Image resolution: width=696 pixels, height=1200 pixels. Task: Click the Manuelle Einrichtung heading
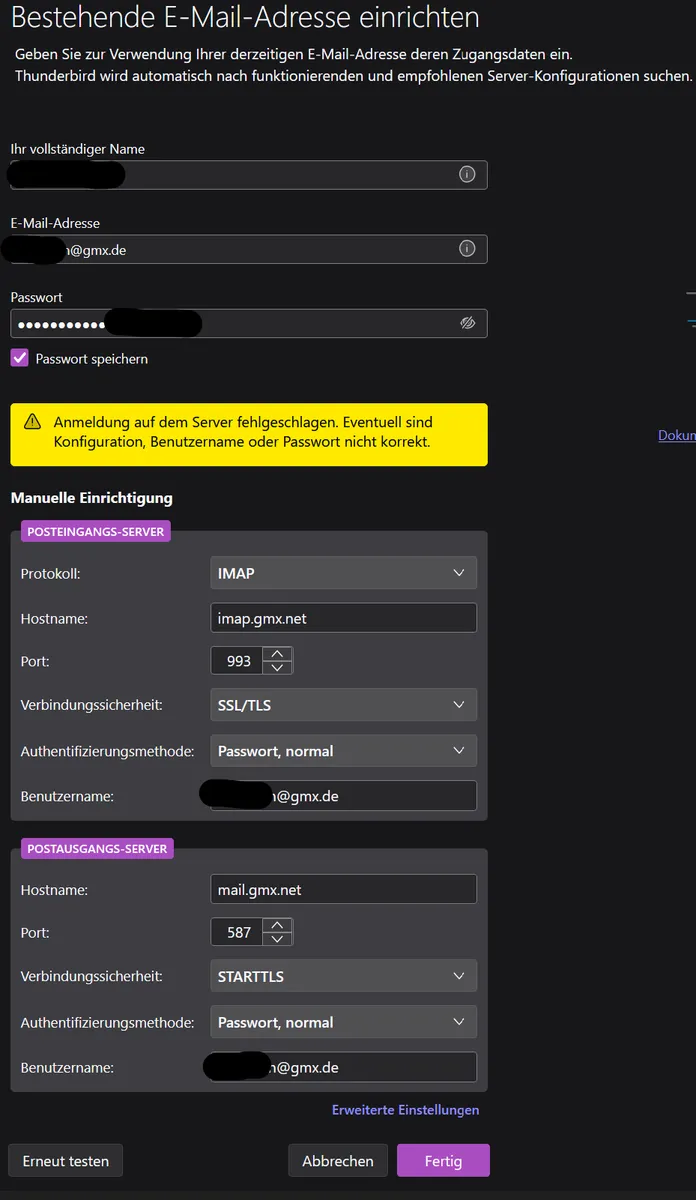point(91,497)
